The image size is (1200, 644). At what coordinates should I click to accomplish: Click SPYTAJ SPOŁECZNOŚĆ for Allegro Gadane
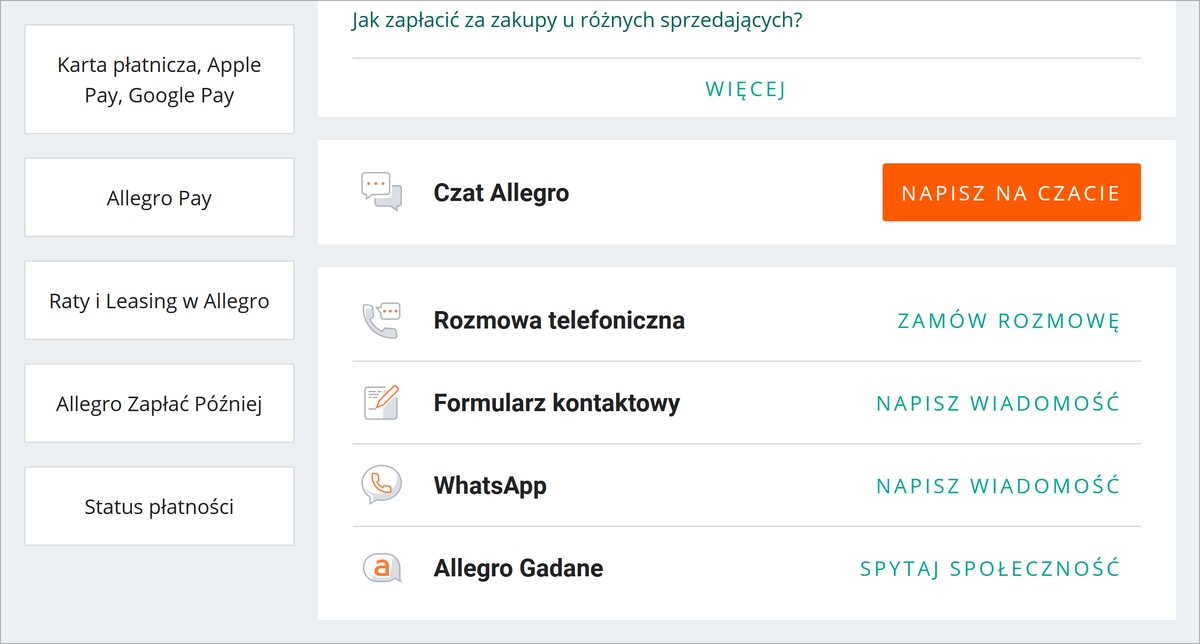click(x=990, y=569)
